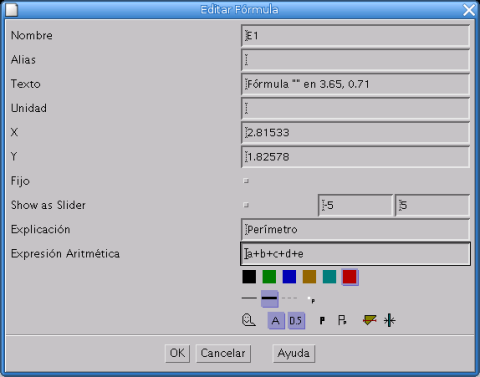Click the 'Fijo' label
Screen dimensions: 480x377
tap(20, 181)
